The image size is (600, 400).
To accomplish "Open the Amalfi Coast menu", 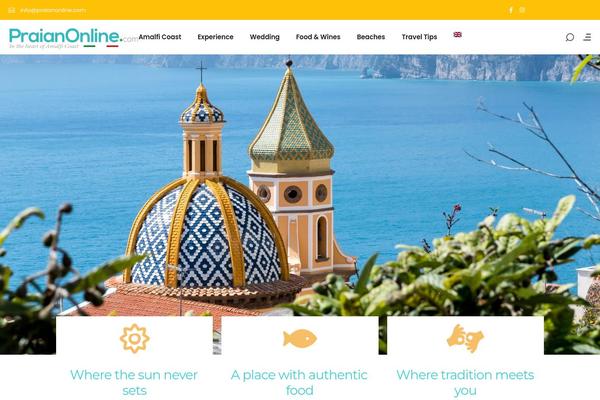I will point(160,37).
